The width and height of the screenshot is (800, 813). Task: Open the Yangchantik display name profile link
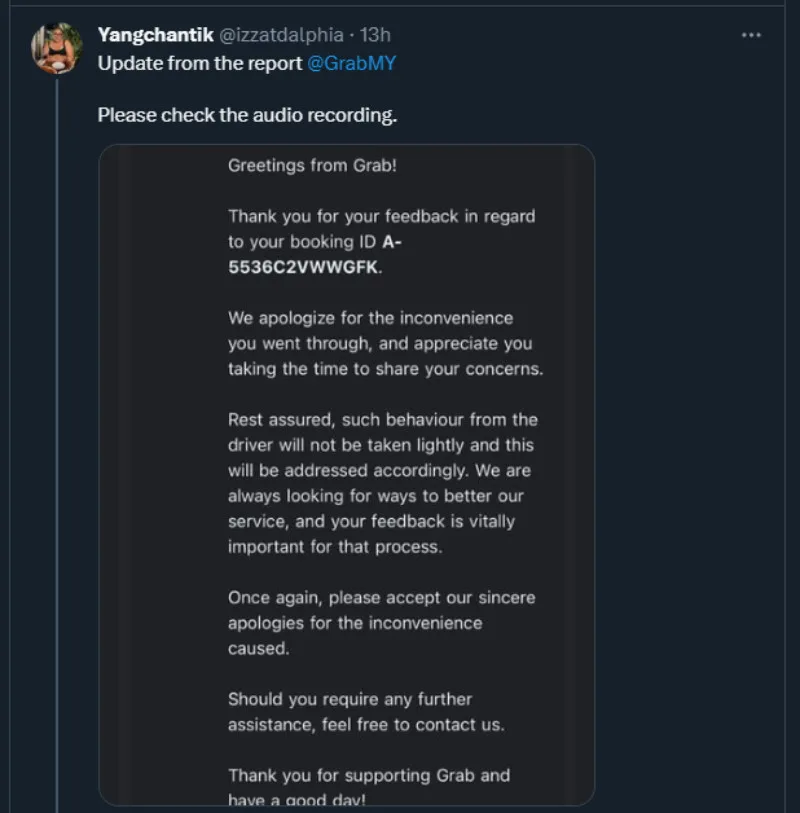click(156, 35)
